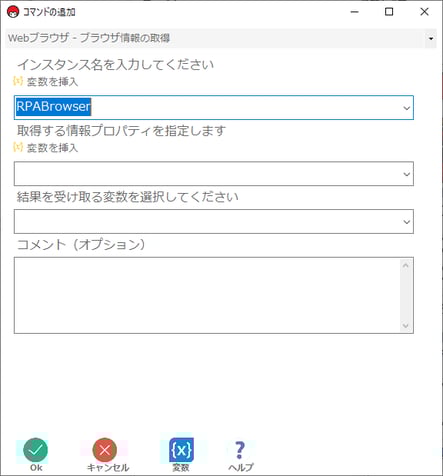Click variable icon beside instance name 変数を挿入
The image size is (443, 476).
18,81
